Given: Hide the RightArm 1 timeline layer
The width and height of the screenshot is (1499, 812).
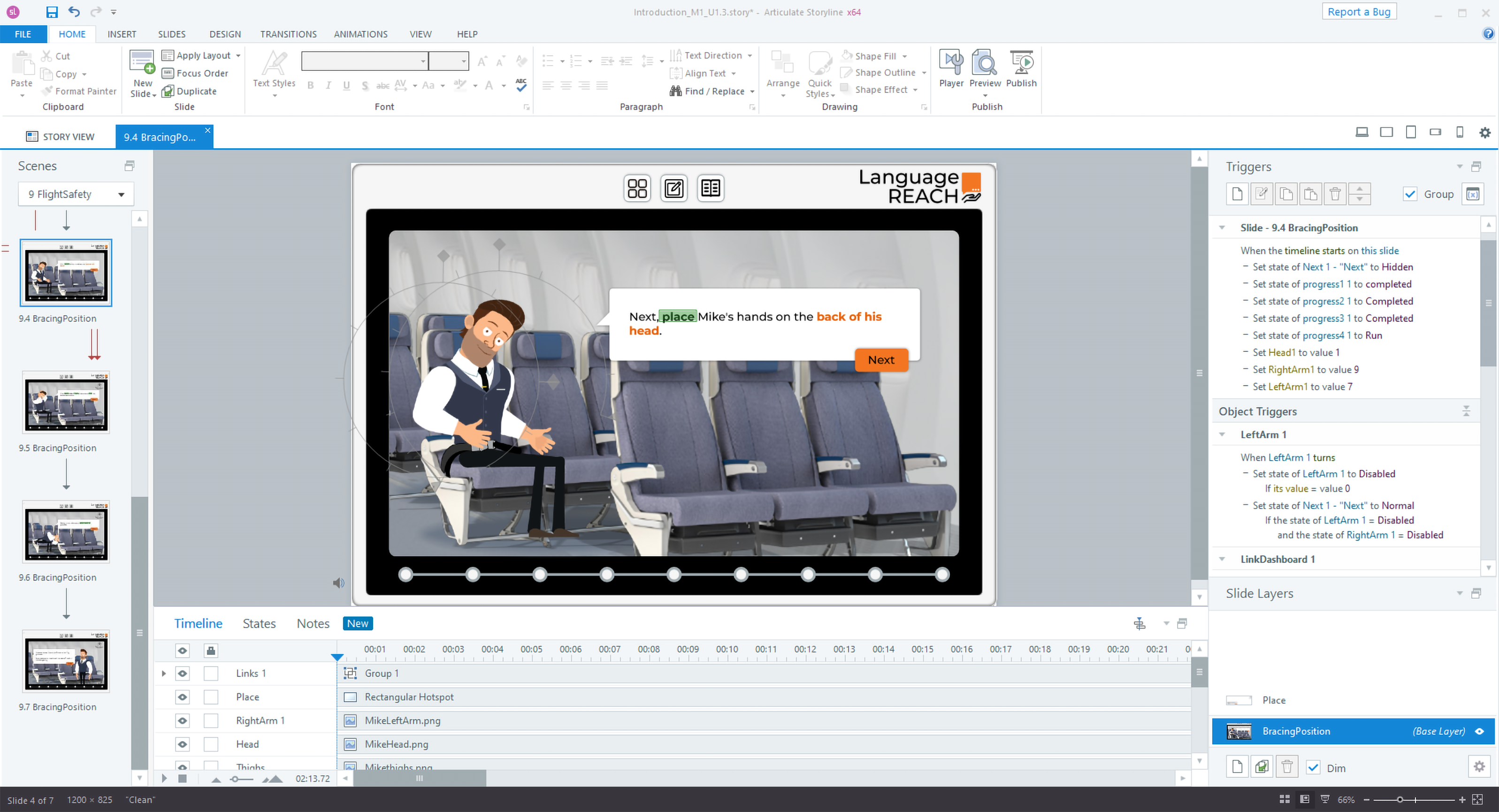Looking at the screenshot, I should (183, 720).
